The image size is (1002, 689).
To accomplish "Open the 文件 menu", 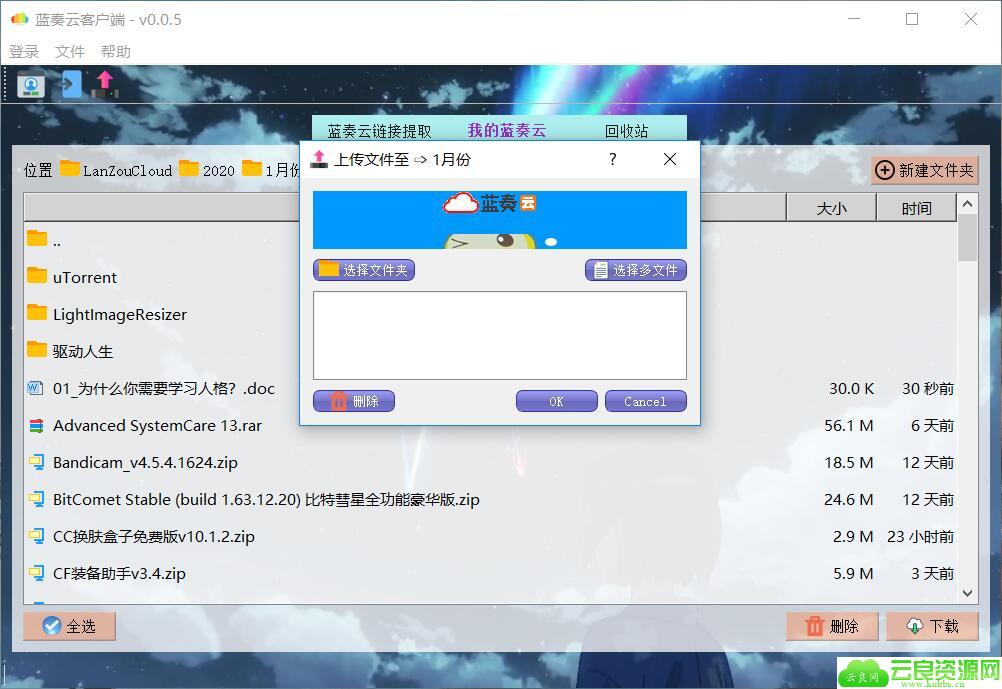I will coord(70,52).
